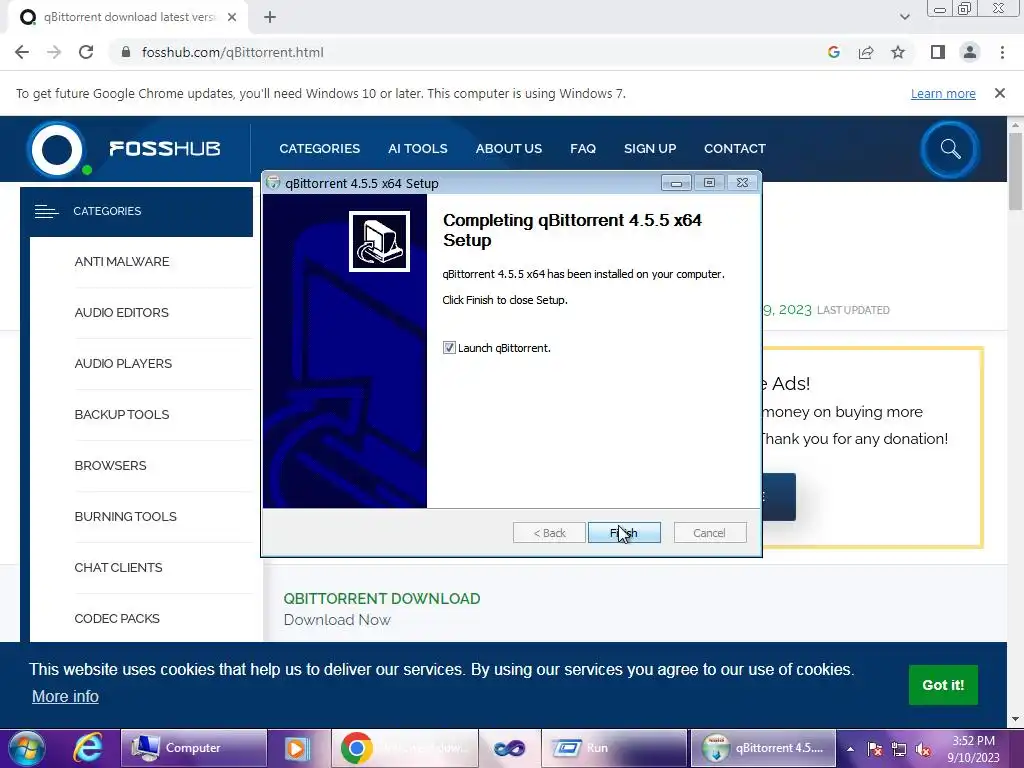Click the browser back arrow
The height and width of the screenshot is (768, 1024).
(x=22, y=52)
